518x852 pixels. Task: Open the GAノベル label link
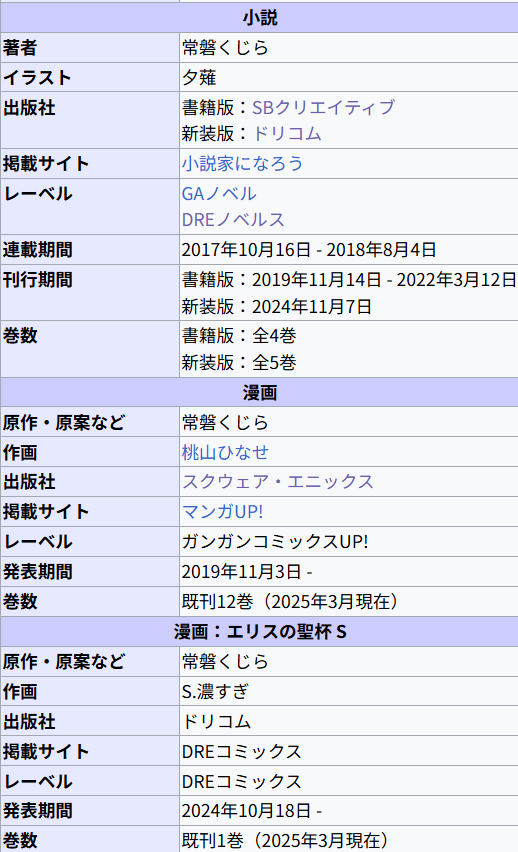click(x=219, y=194)
